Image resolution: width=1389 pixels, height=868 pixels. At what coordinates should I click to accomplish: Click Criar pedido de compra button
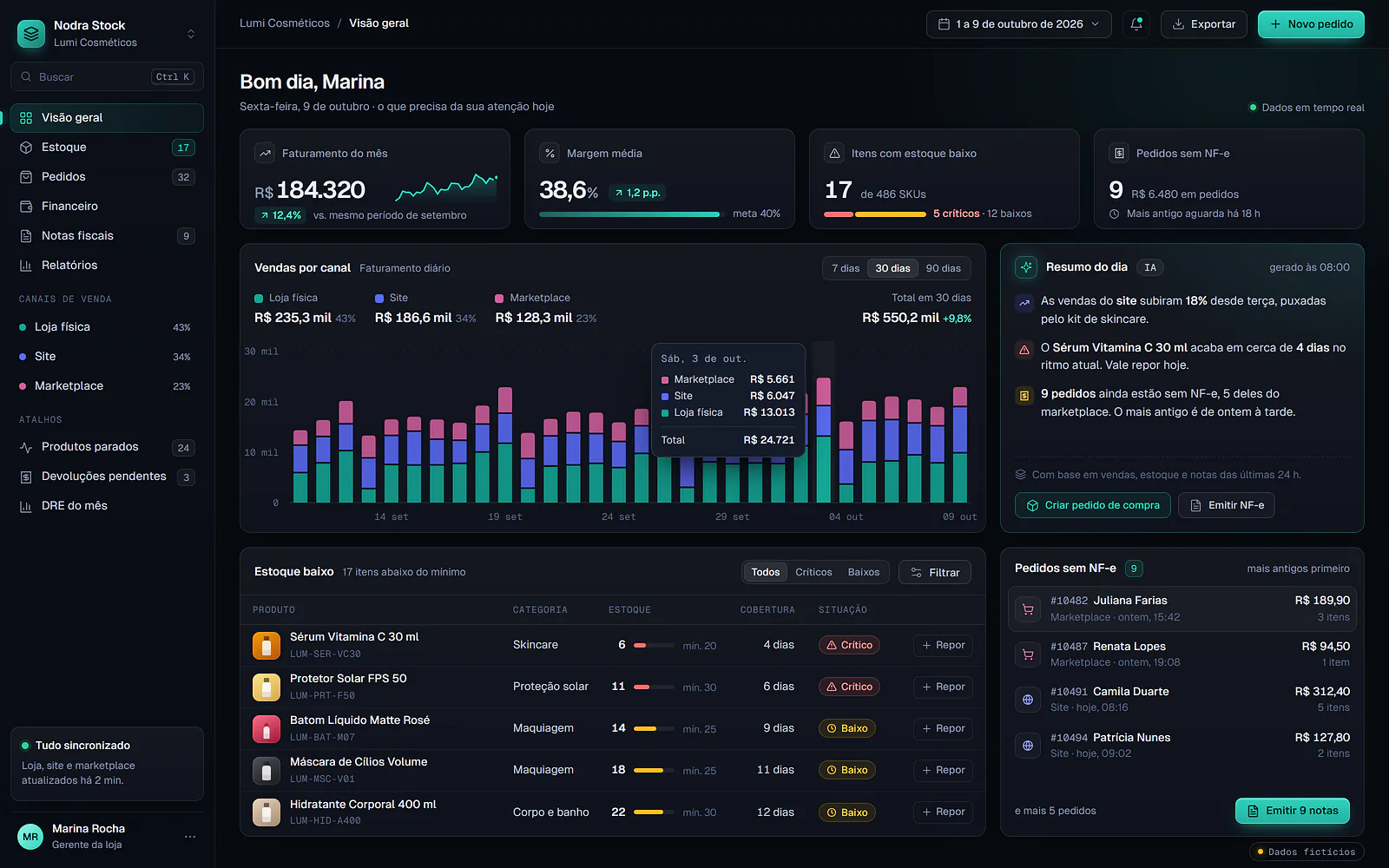click(1093, 505)
